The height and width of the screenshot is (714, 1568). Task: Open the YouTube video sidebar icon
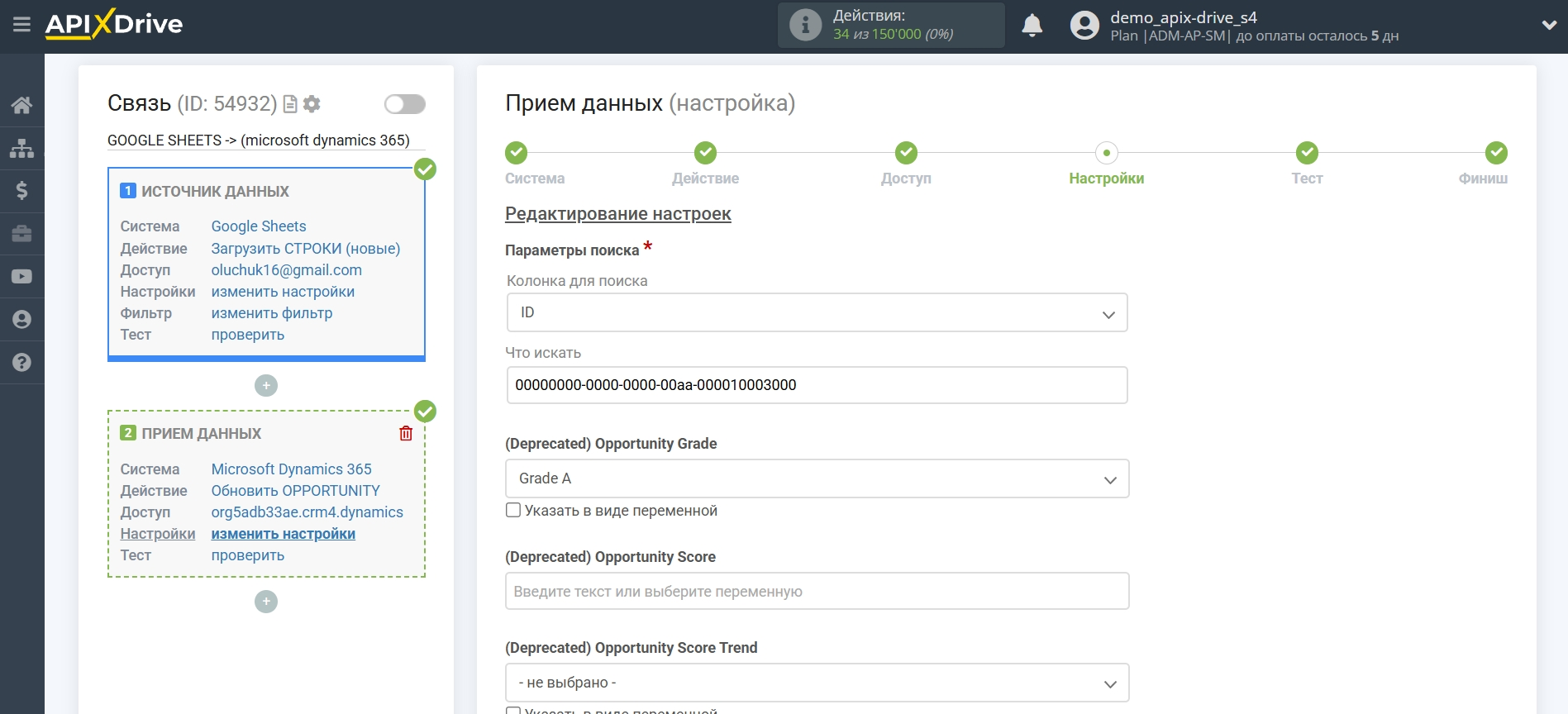click(x=22, y=277)
